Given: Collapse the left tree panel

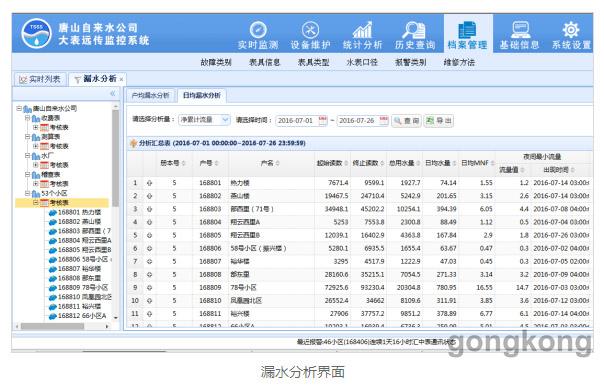Looking at the screenshot, I should pos(112,94).
